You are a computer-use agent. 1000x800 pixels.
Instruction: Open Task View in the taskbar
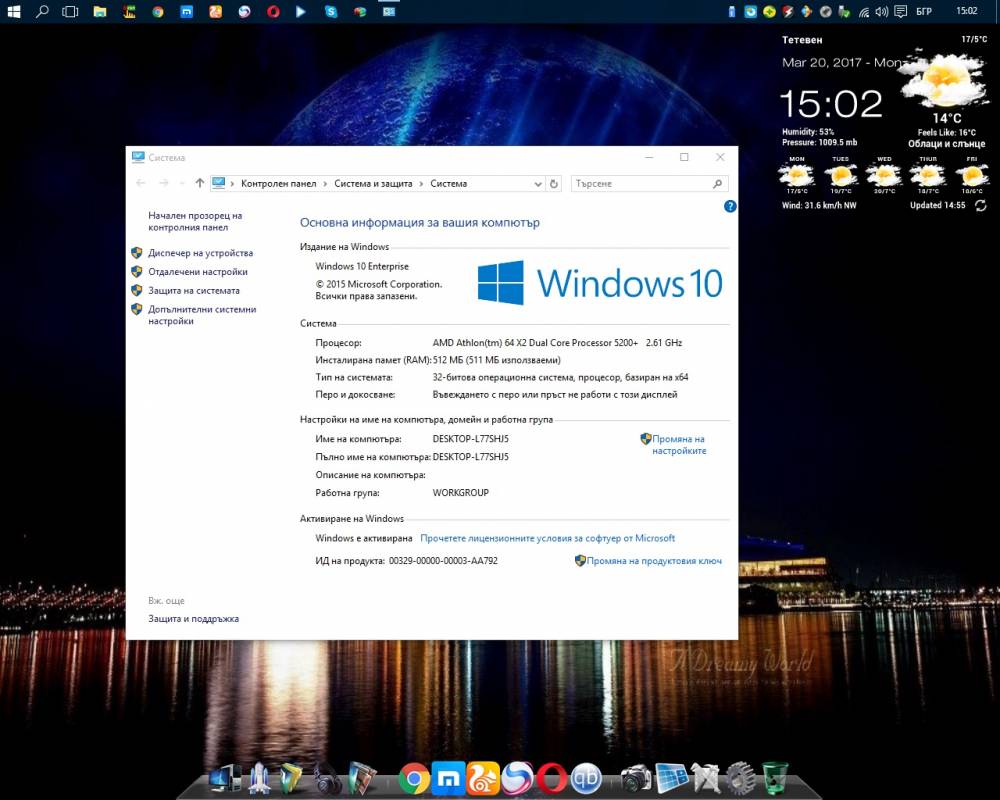[x=70, y=11]
